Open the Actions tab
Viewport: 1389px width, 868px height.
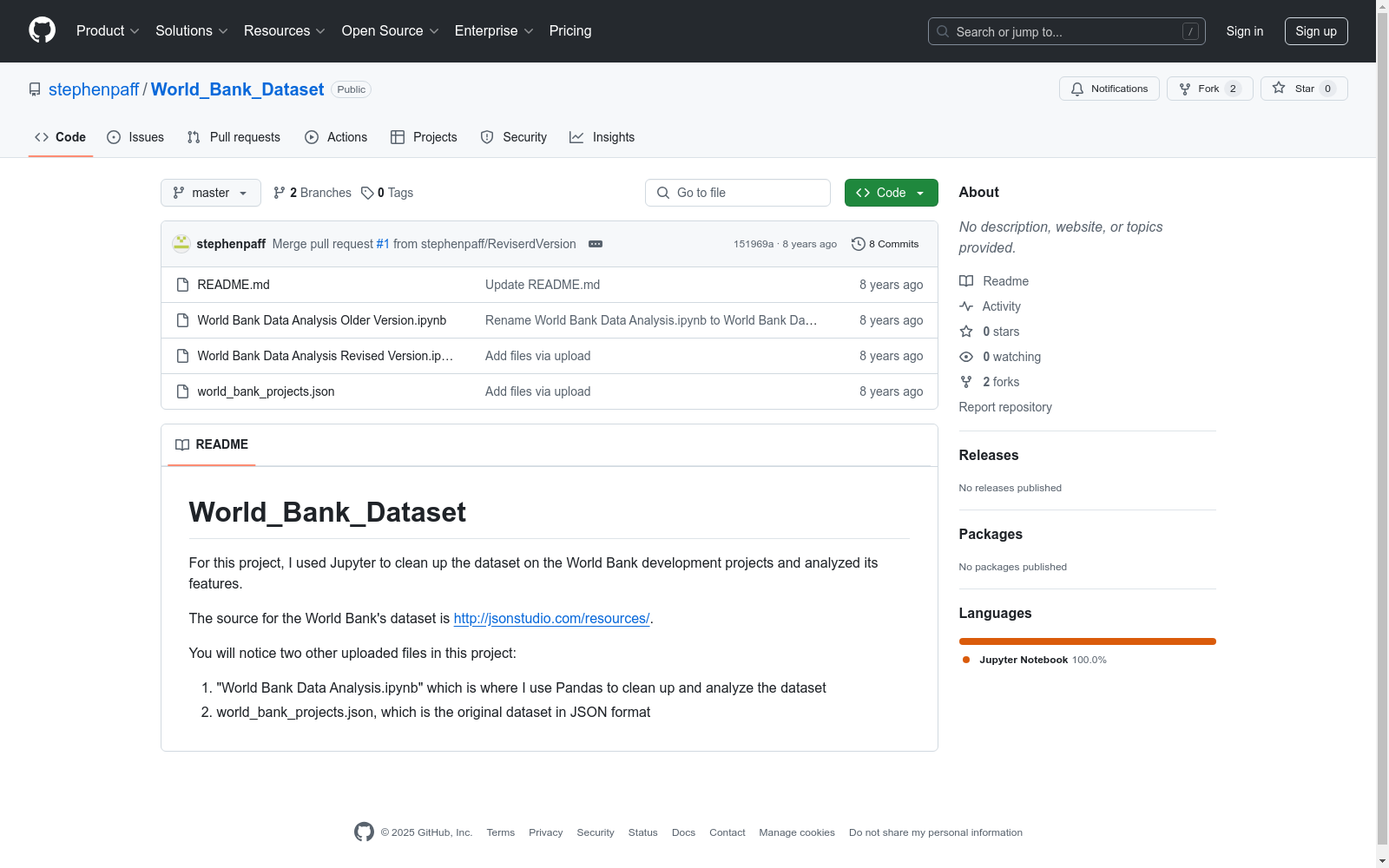(x=336, y=137)
